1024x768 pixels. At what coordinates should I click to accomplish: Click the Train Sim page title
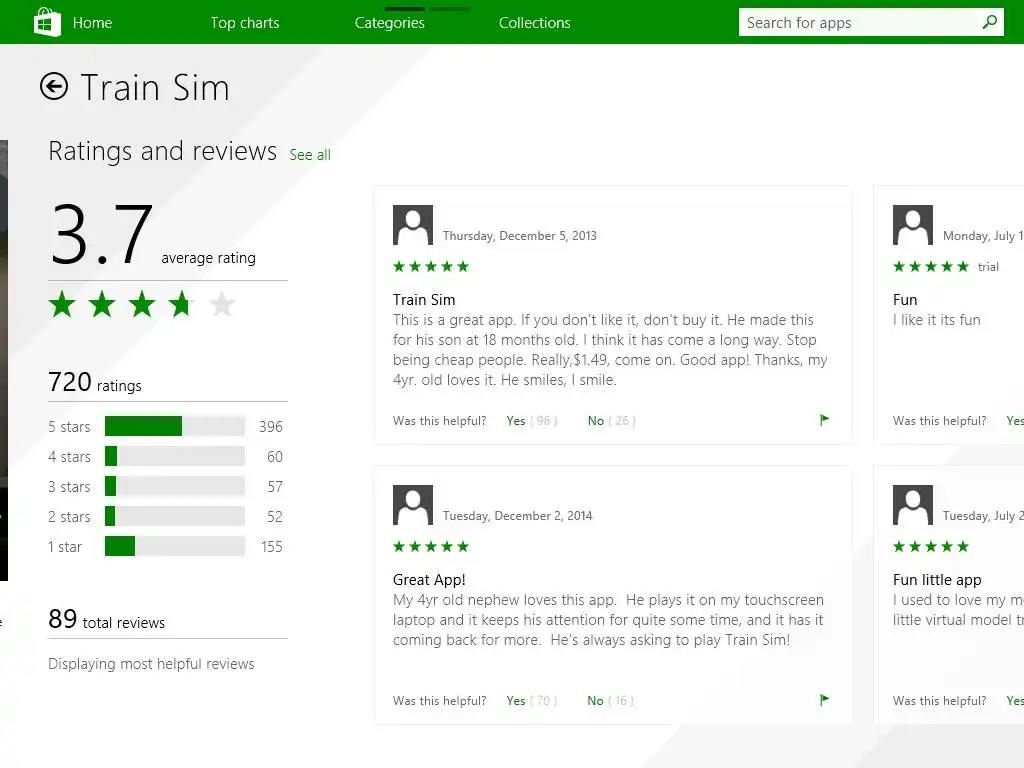click(x=155, y=88)
